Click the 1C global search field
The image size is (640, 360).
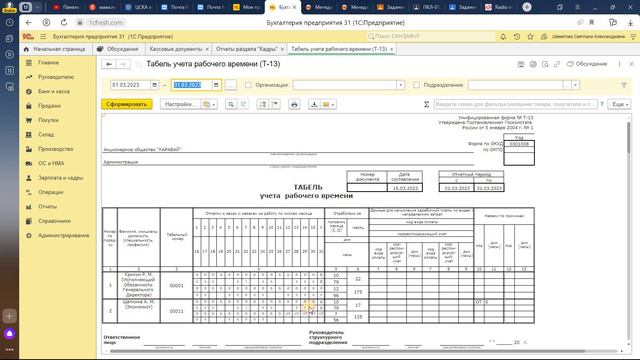(x=431, y=36)
